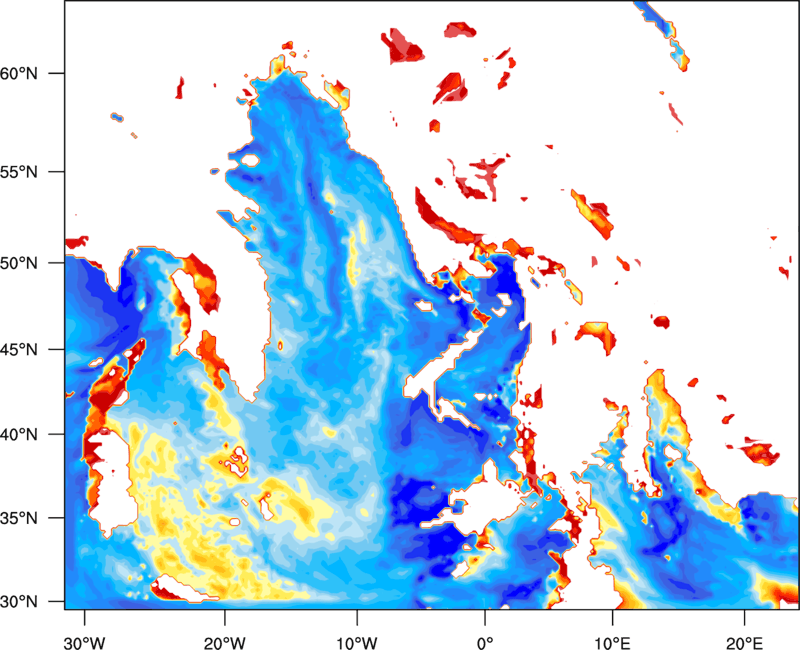The image size is (800, 650).
Task: Click the 30°N latitude label
Action: (x=19, y=602)
